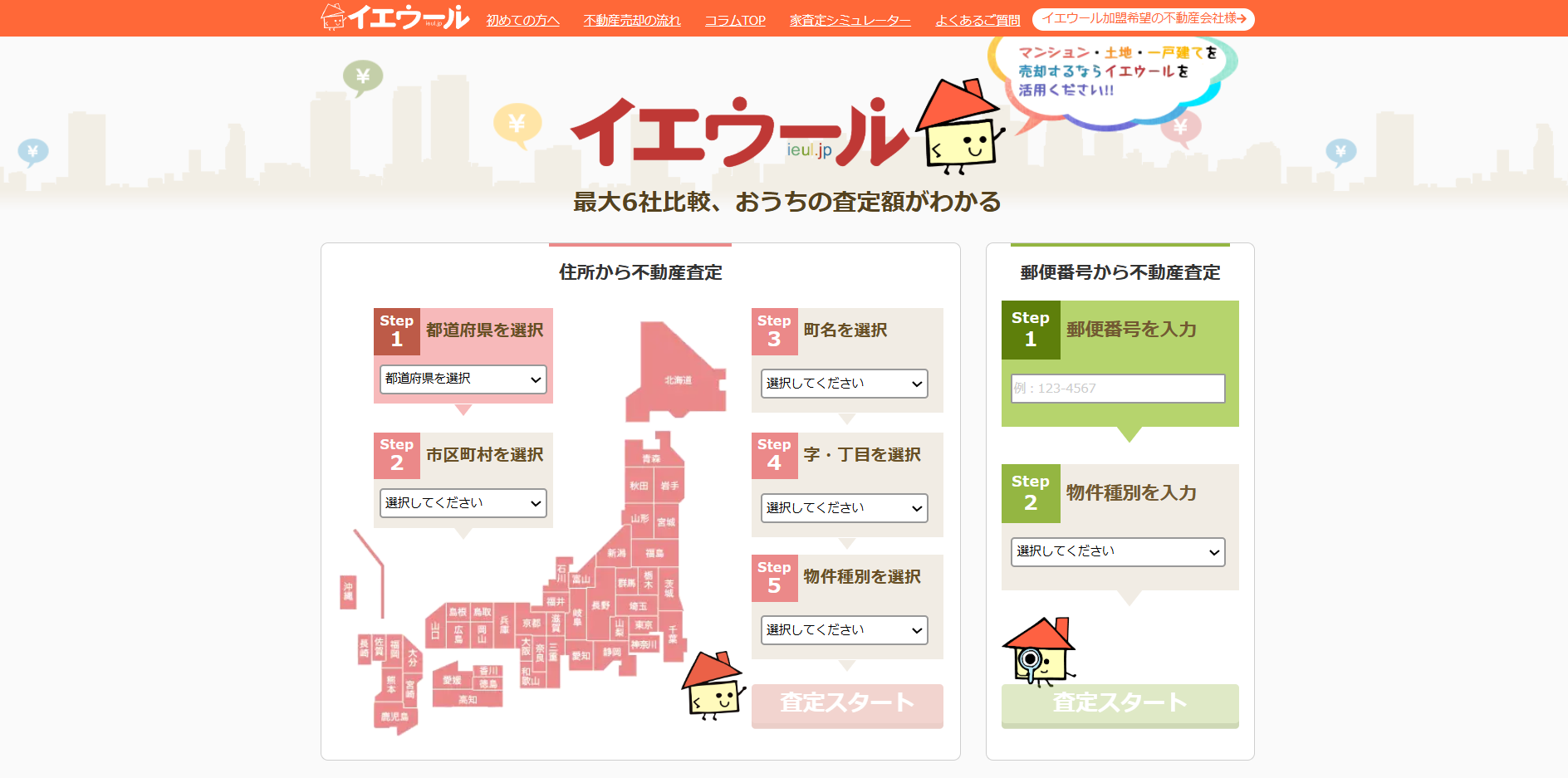Pick 神奈川 on the map

click(x=644, y=644)
